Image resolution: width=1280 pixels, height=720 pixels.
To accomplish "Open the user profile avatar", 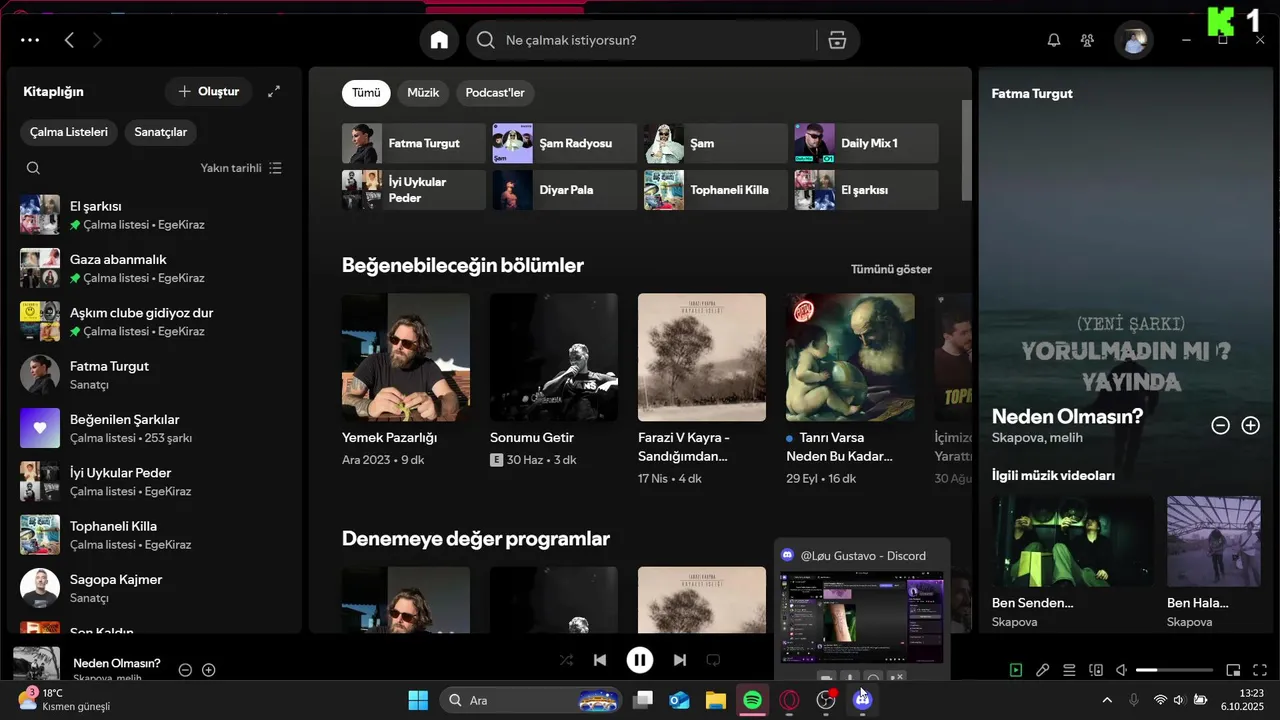I will [x=1134, y=40].
